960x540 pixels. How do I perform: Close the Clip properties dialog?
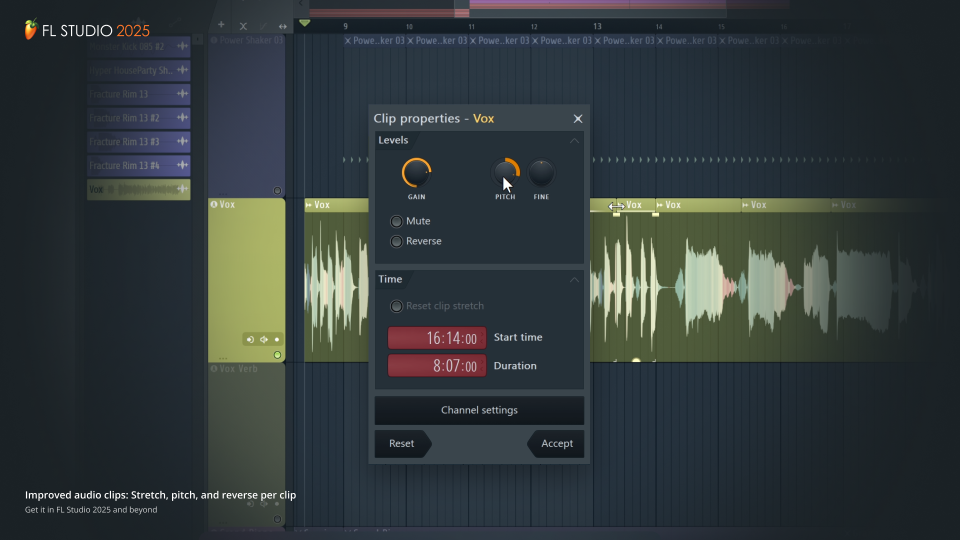577,119
